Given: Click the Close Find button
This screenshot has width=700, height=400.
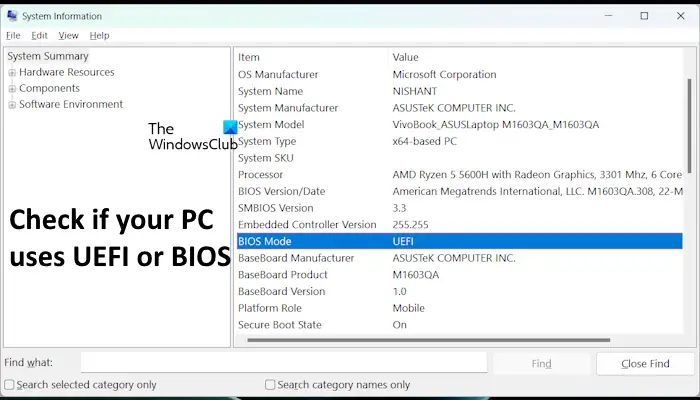Looking at the screenshot, I should click(645, 364).
